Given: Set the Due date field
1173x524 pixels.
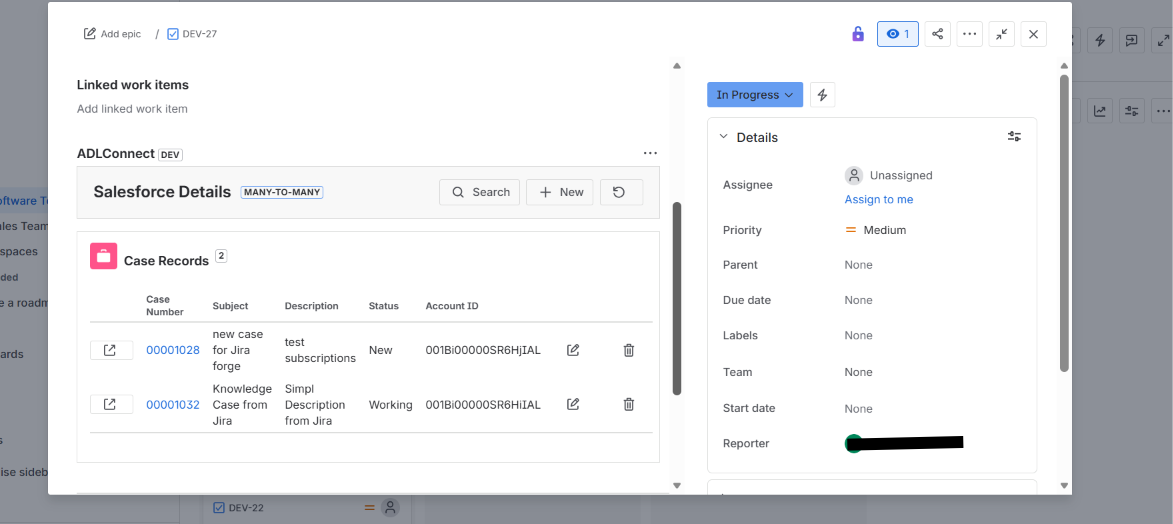Looking at the screenshot, I should pyautogui.click(x=858, y=300).
